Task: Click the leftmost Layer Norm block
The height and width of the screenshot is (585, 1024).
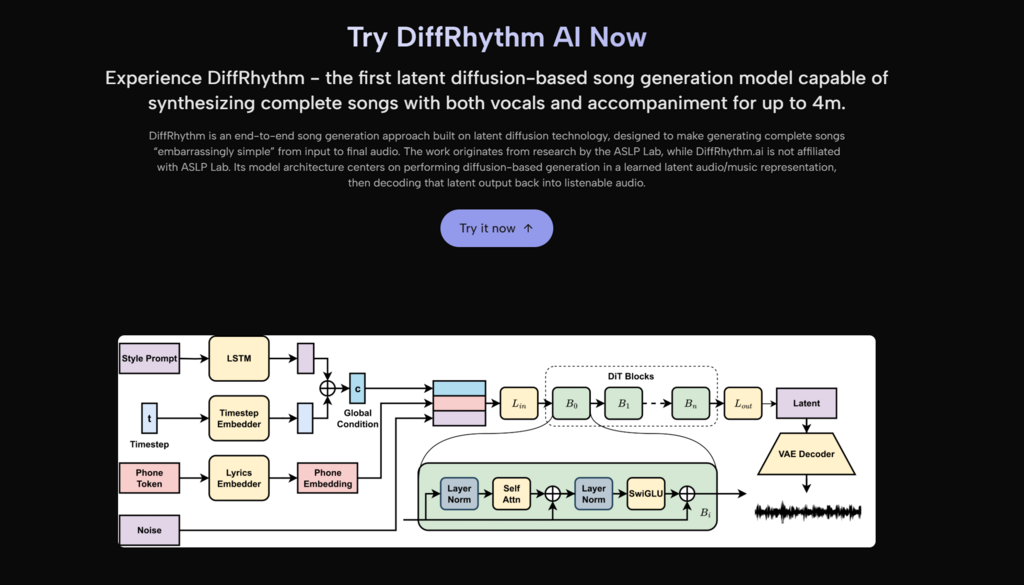Action: (459, 493)
